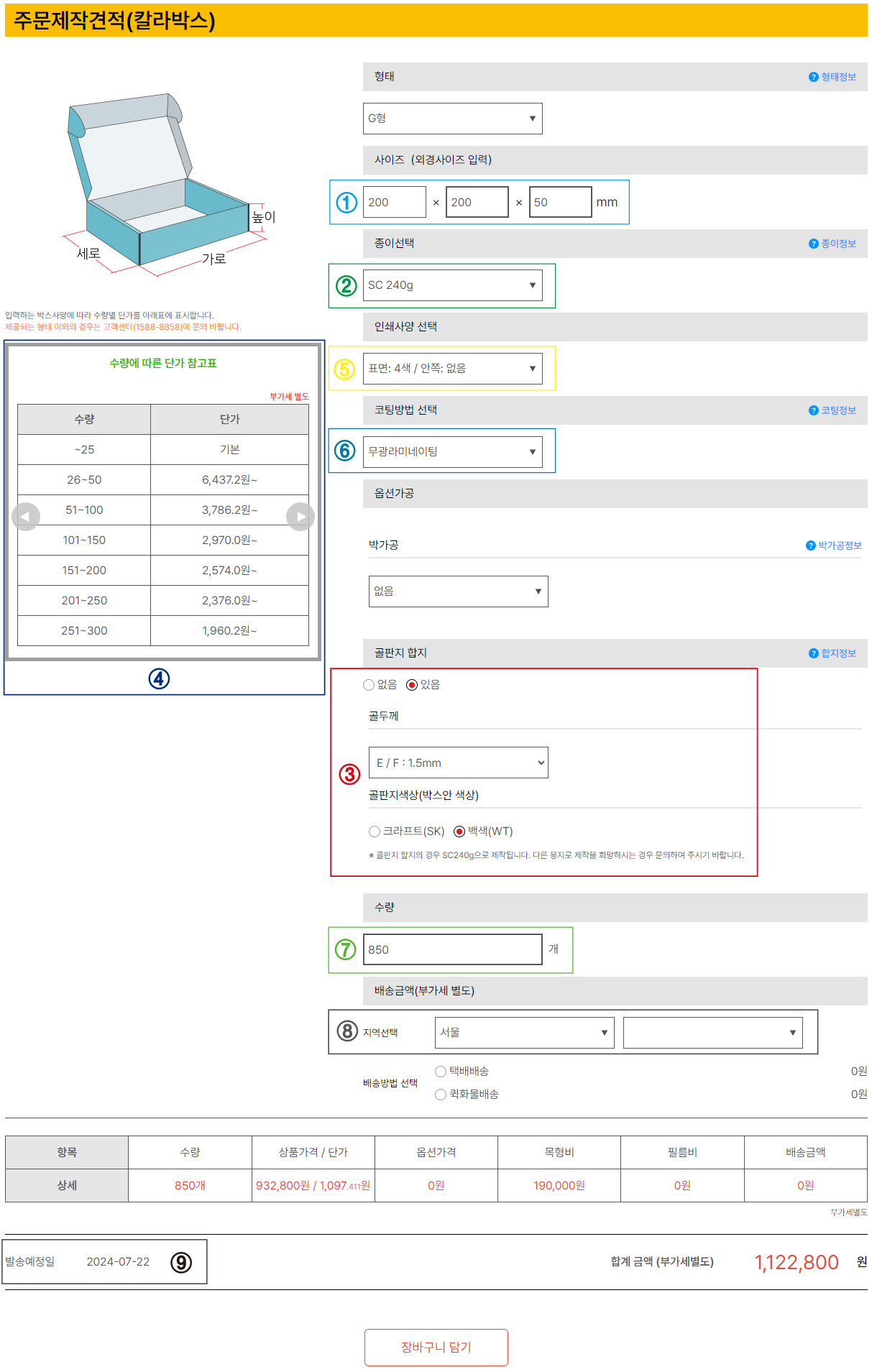
Task: Click the second size field showing 200
Action: [x=477, y=202]
